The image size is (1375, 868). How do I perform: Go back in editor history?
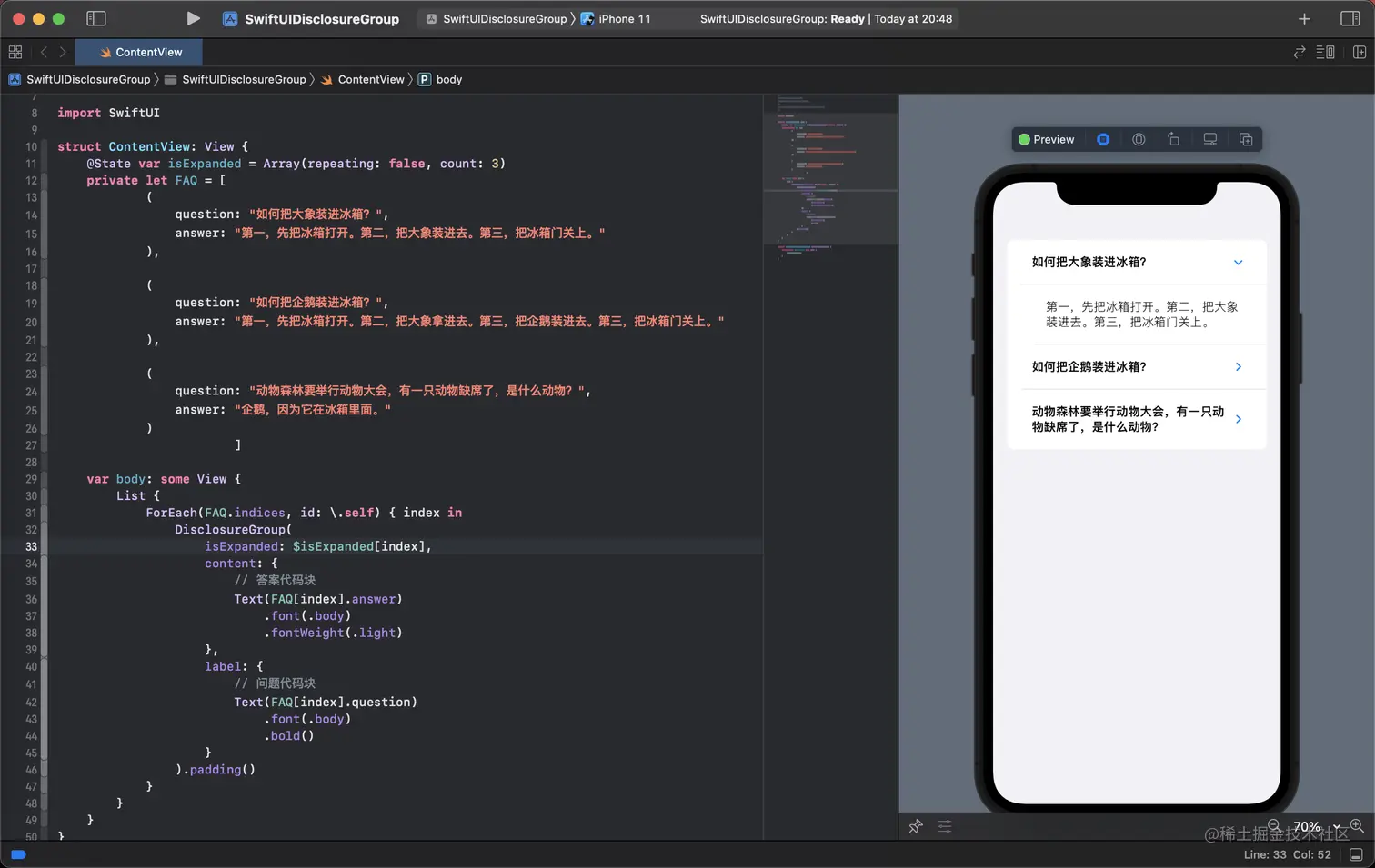pos(44,52)
